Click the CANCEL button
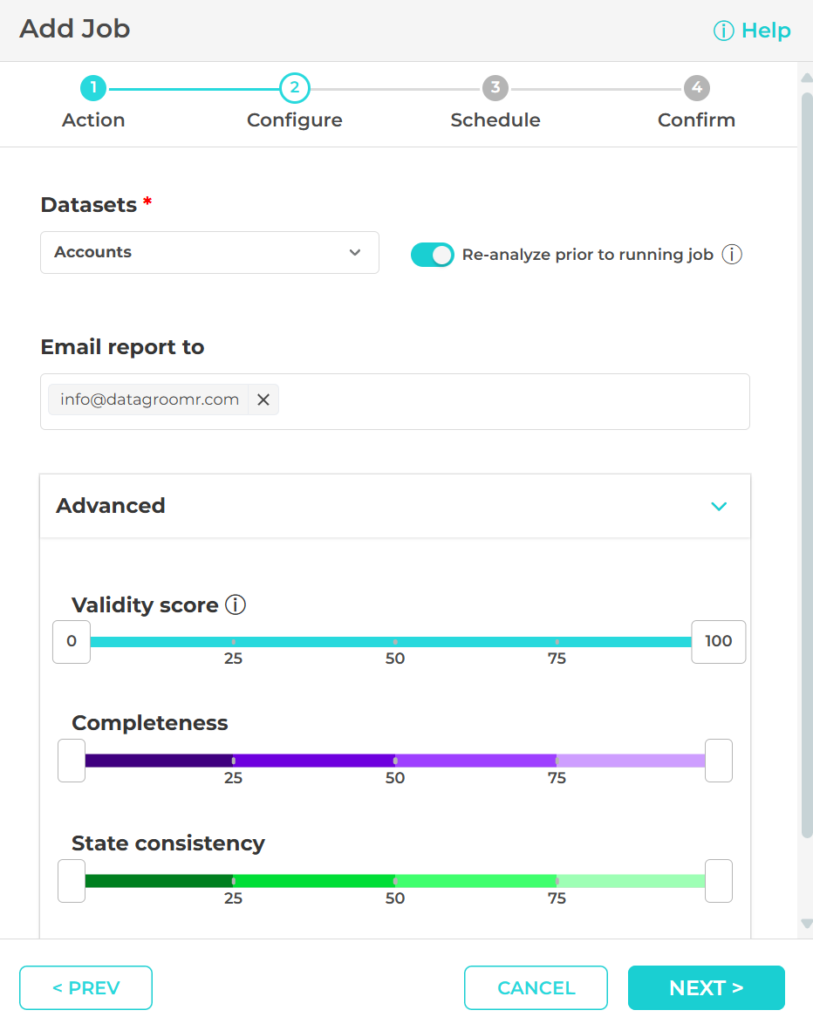This screenshot has width=813, height=1024. 536,987
